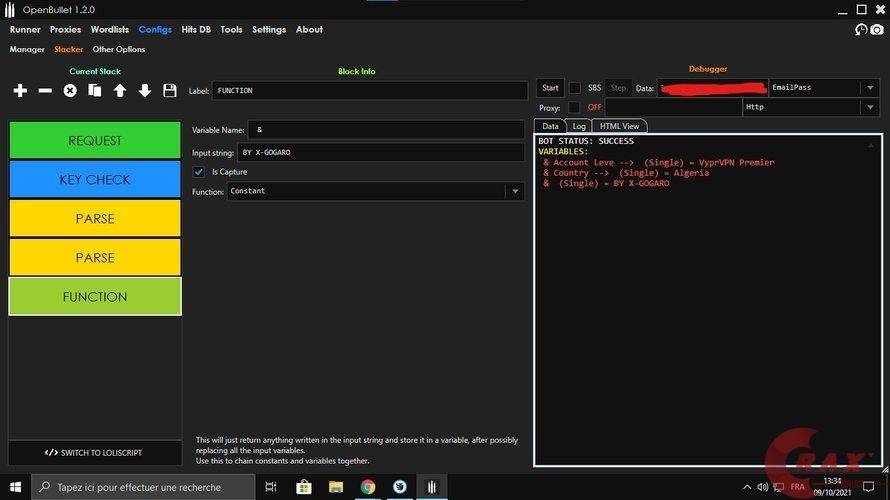Open the Windows Start menu
The width and height of the screenshot is (890, 500).
[15, 487]
